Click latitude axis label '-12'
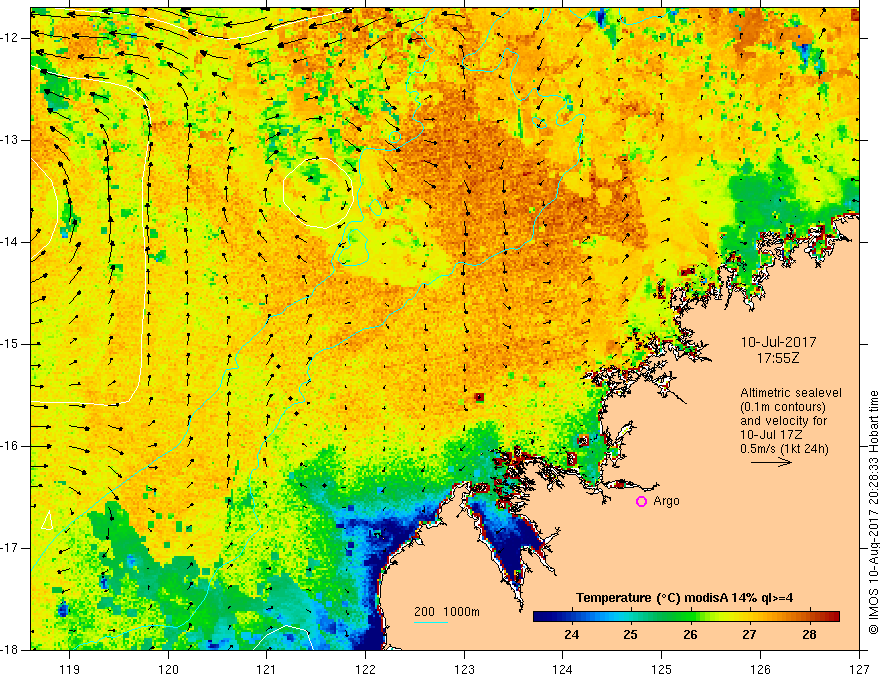Screen dimensions: 880x680 click(11, 38)
